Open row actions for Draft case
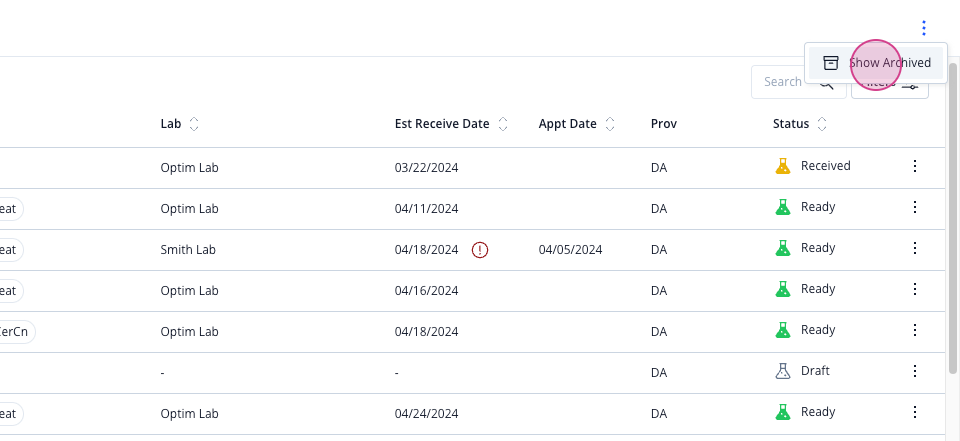The image size is (960, 441). 915,371
